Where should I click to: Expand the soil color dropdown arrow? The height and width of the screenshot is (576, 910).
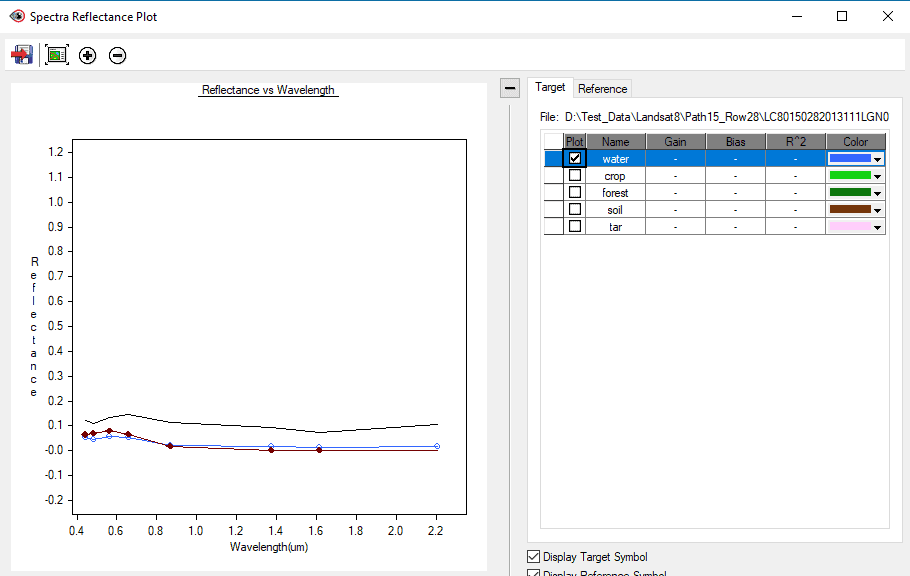coord(878,210)
